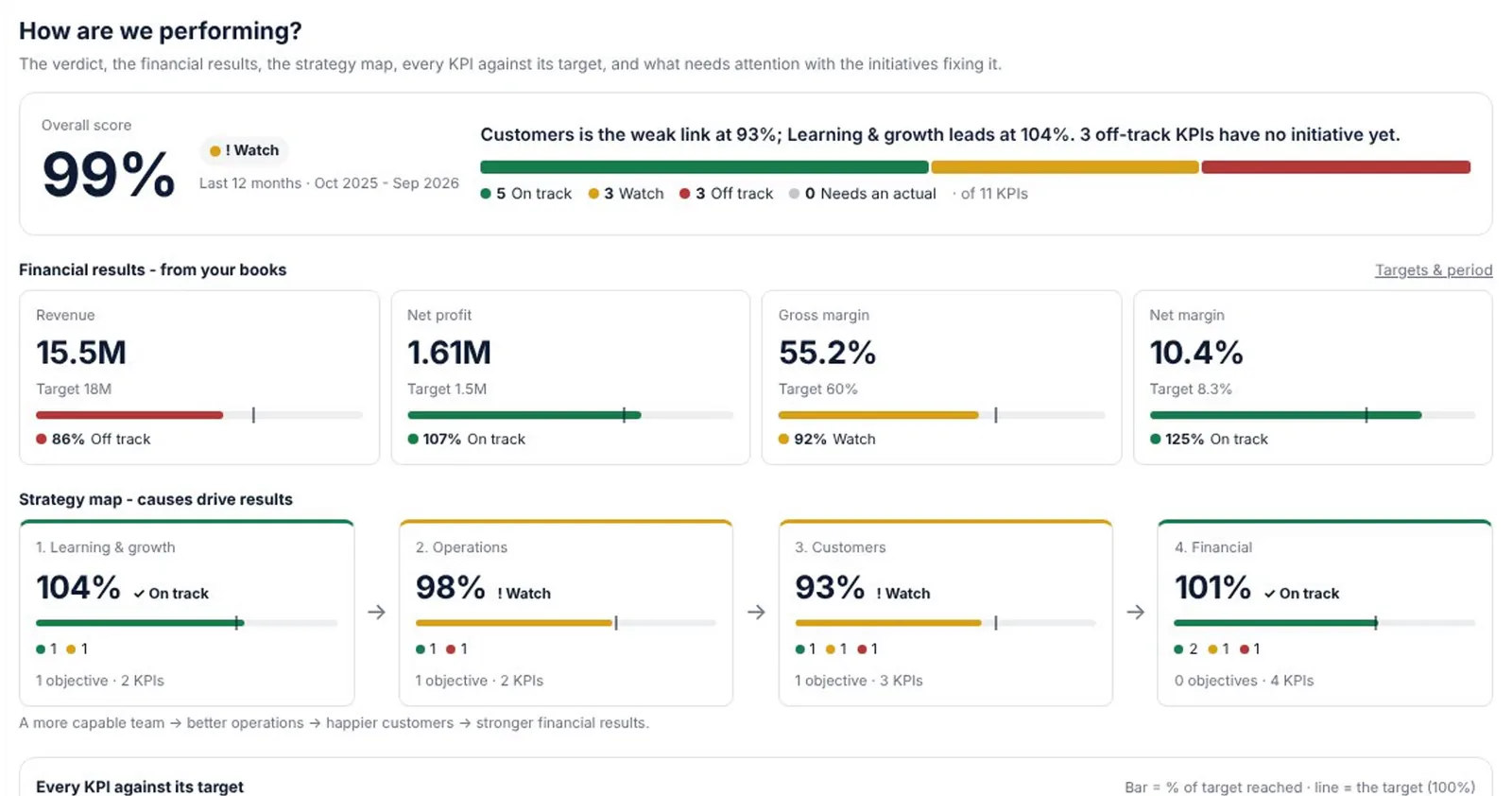
Task: Click the "Last 12 months · Oct 2025 - Sep 2026" period text
Action: point(329,183)
